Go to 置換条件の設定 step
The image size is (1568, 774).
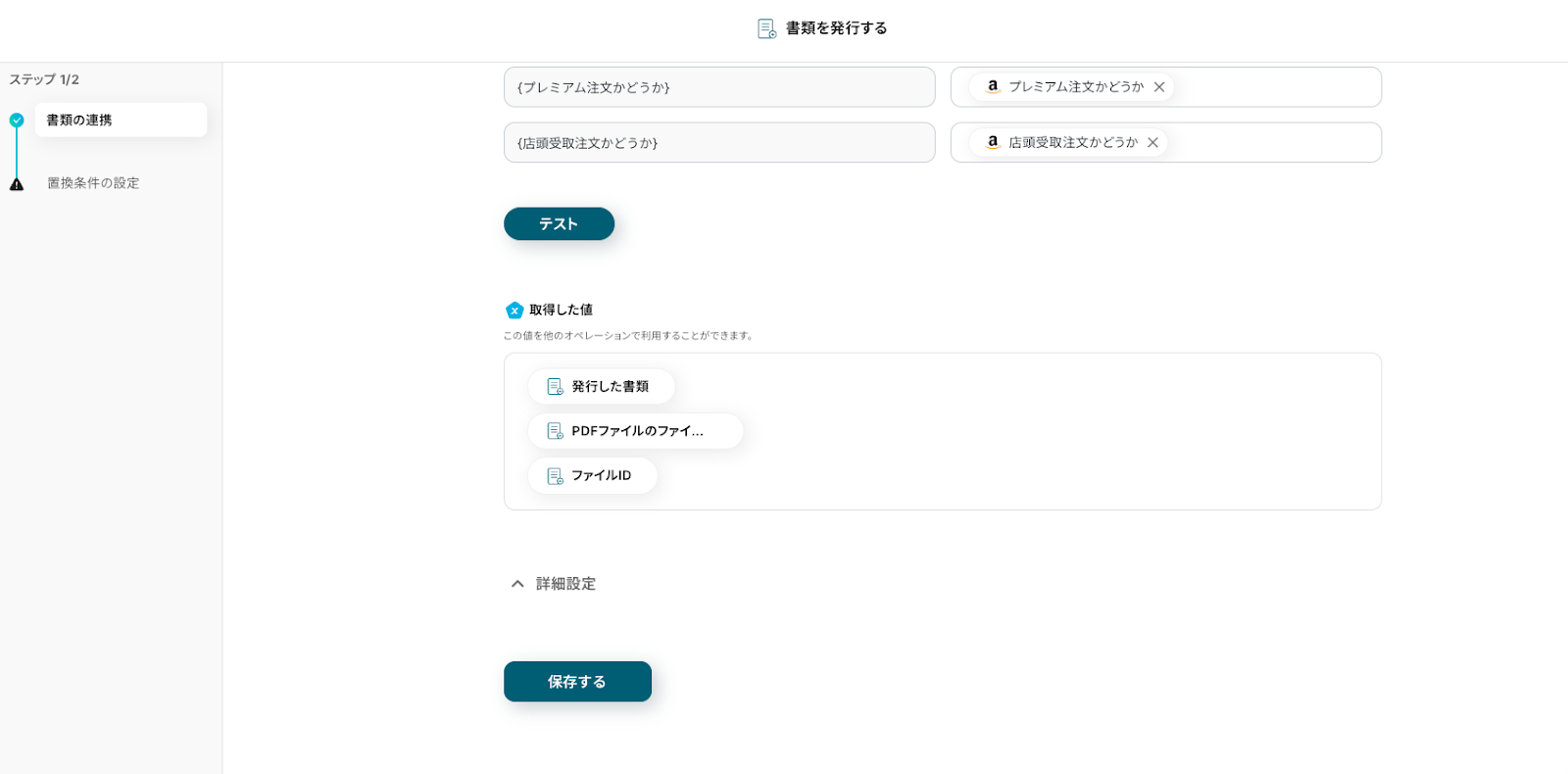coord(94,183)
